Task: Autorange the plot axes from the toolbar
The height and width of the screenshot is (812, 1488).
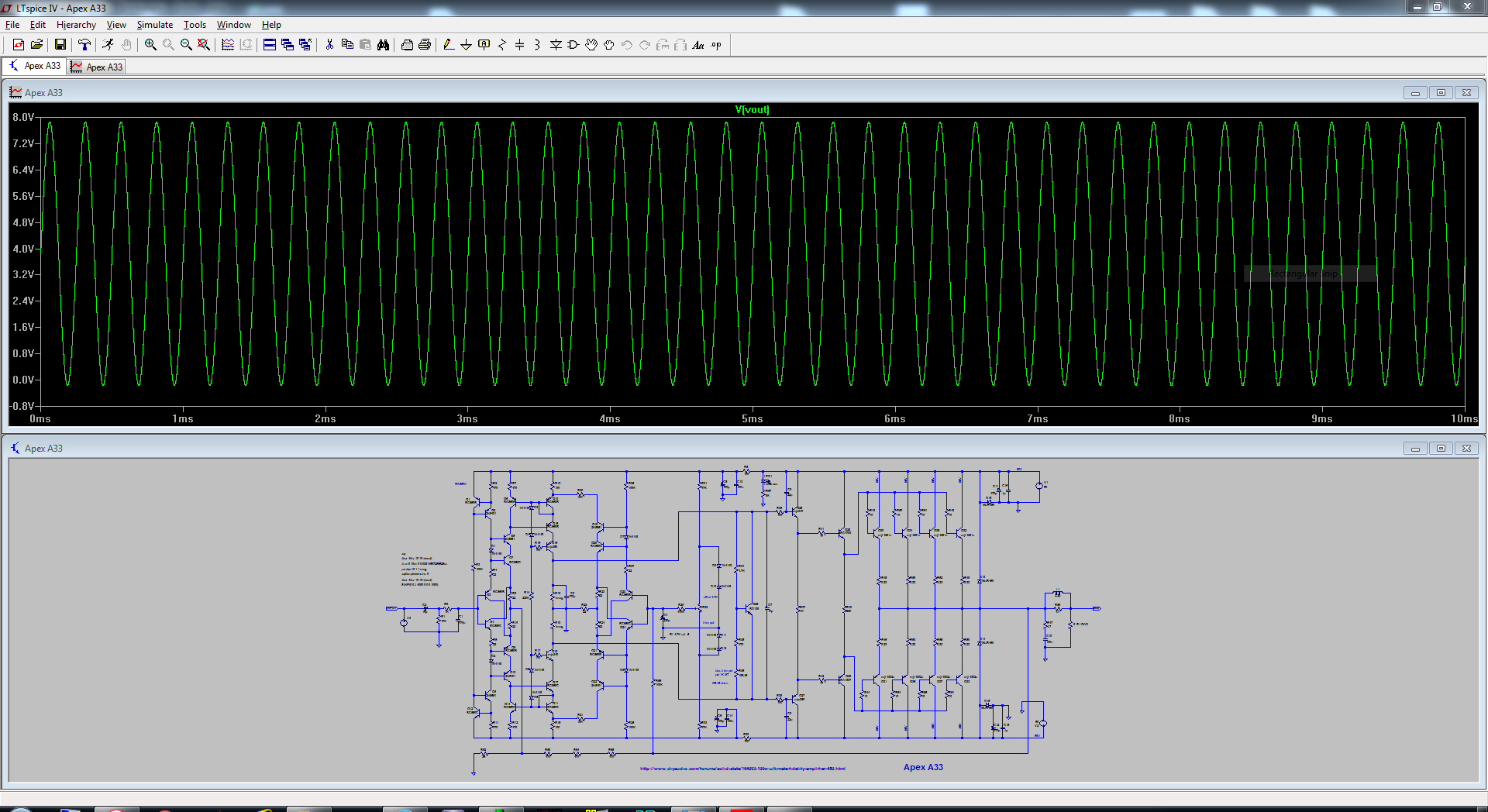Action: click(228, 45)
